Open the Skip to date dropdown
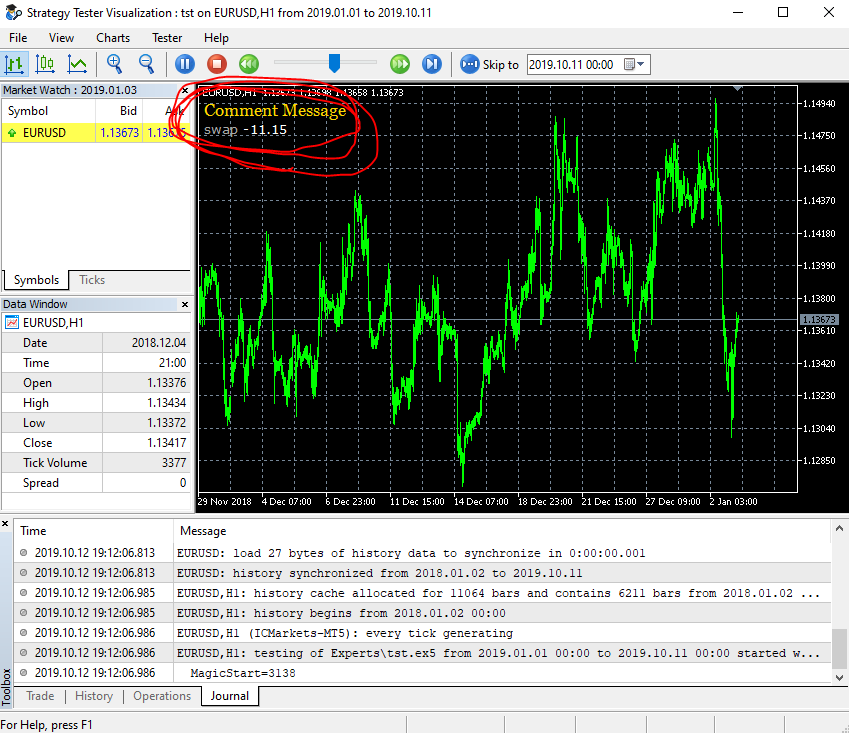 click(641, 64)
